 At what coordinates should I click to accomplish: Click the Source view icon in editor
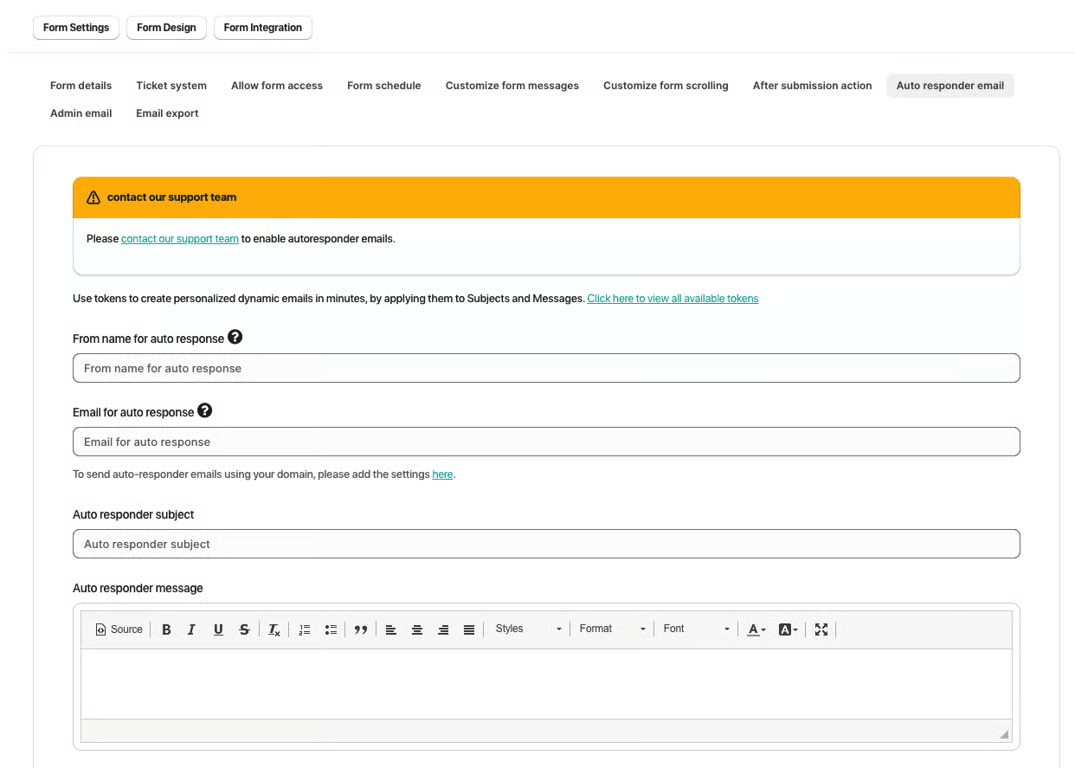click(x=100, y=629)
